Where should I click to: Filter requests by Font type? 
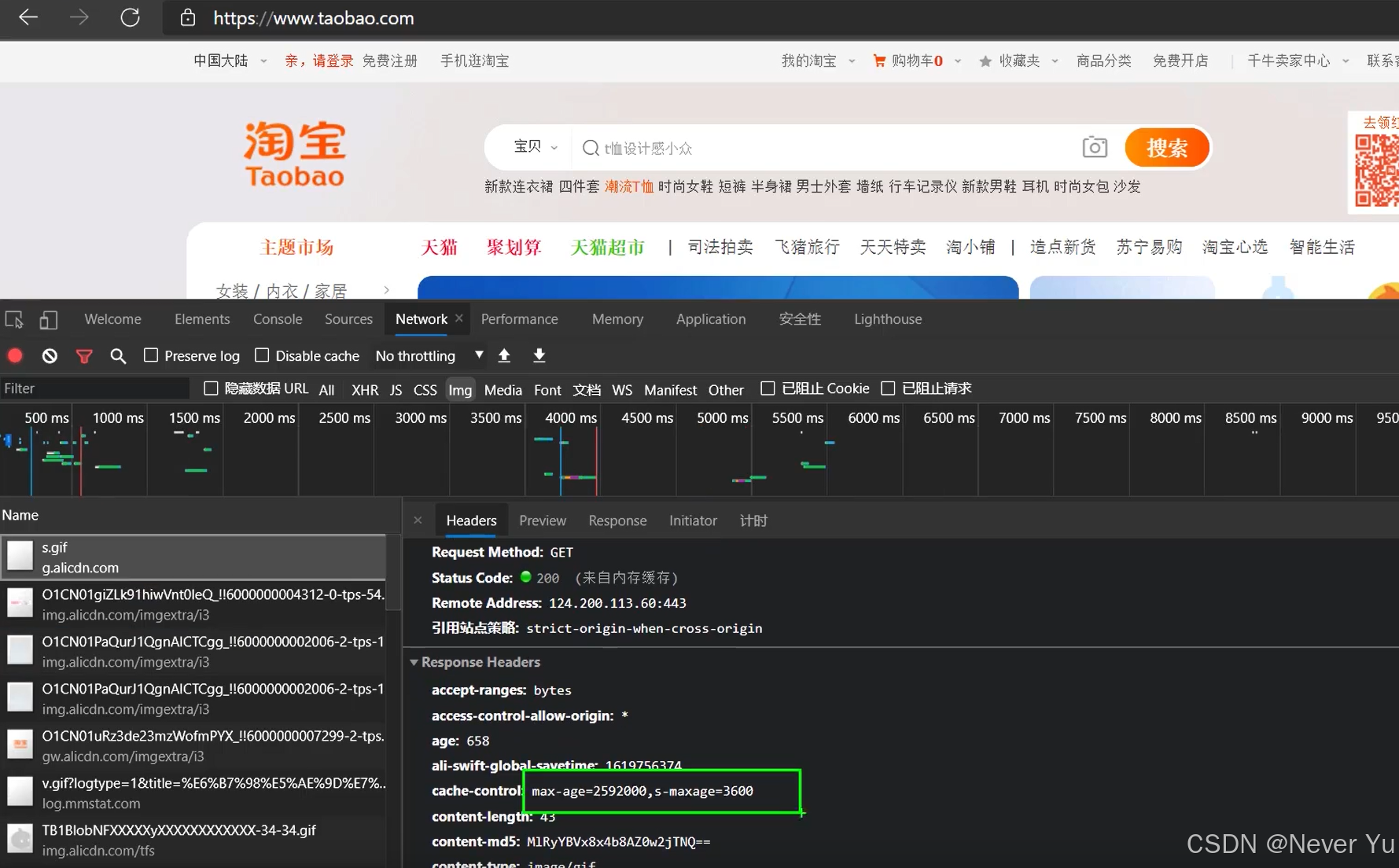click(x=547, y=389)
